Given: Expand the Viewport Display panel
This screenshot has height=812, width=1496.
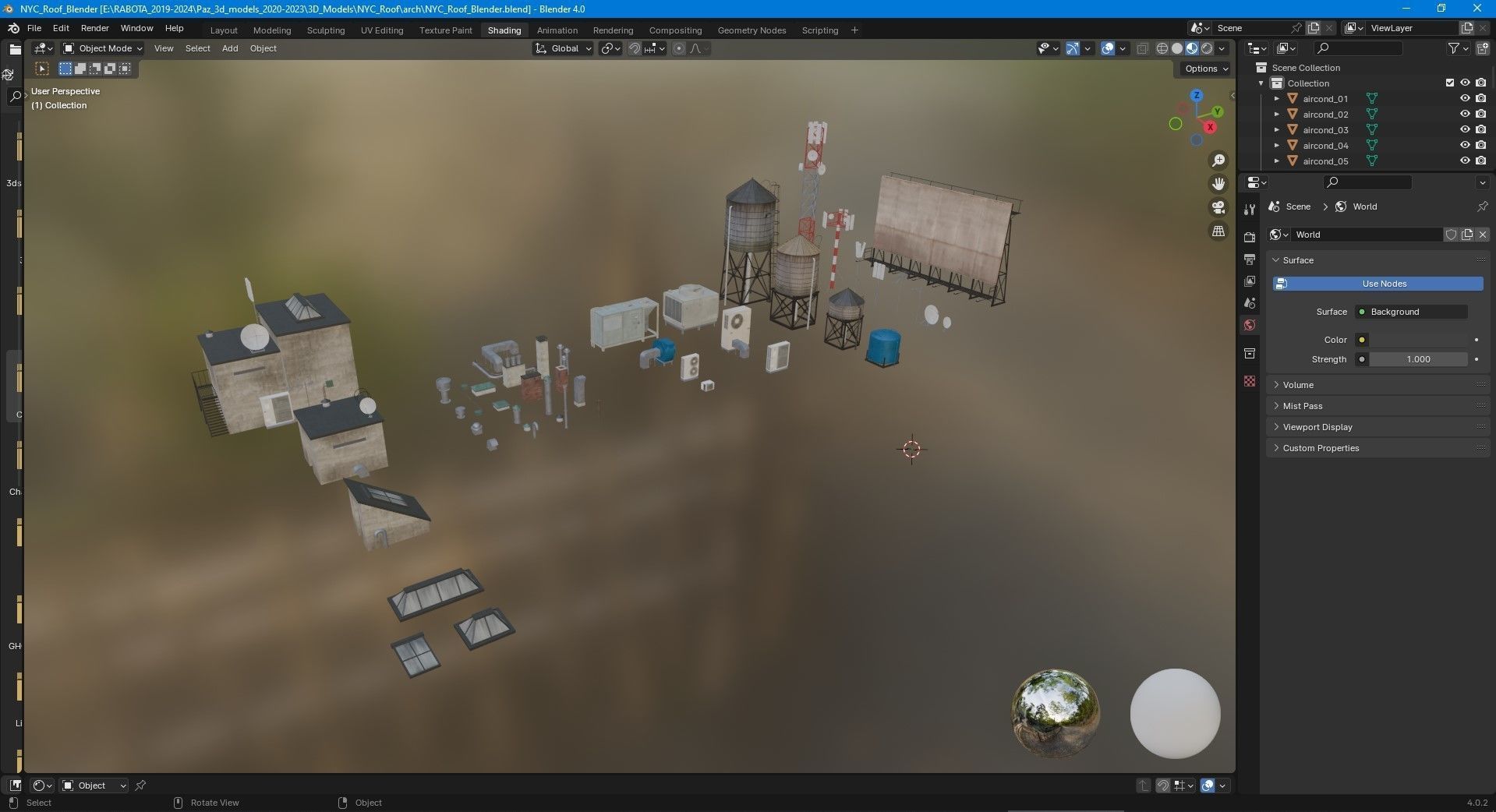Looking at the screenshot, I should coord(1378,427).
